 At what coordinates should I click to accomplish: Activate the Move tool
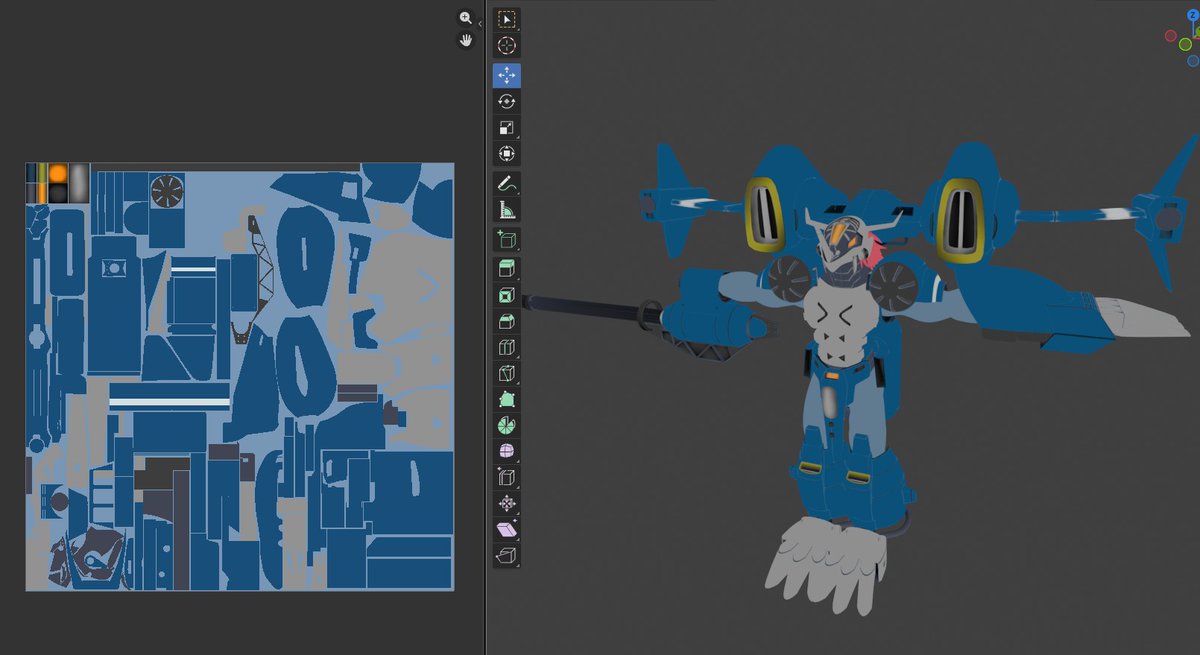[x=507, y=75]
